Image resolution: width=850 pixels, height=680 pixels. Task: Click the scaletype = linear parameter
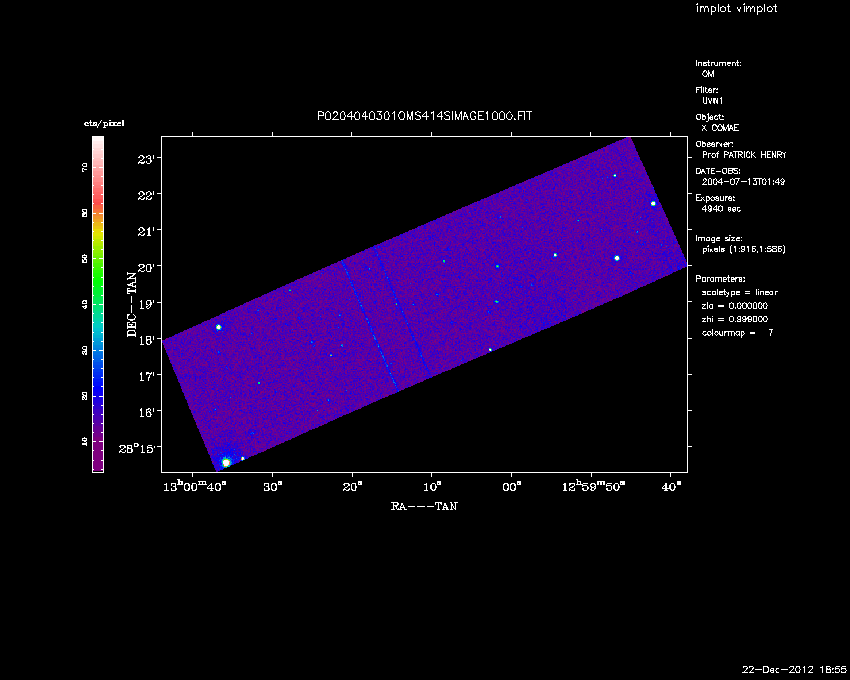click(x=740, y=292)
